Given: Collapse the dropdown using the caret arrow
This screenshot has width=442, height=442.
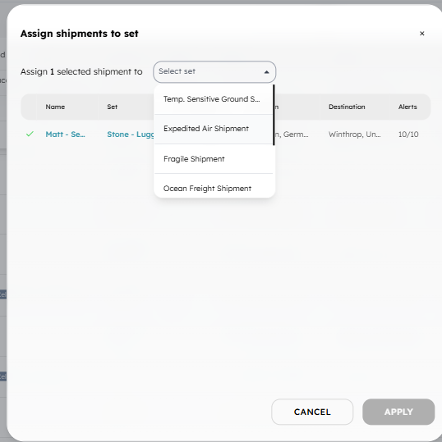Looking at the screenshot, I should (x=266, y=72).
